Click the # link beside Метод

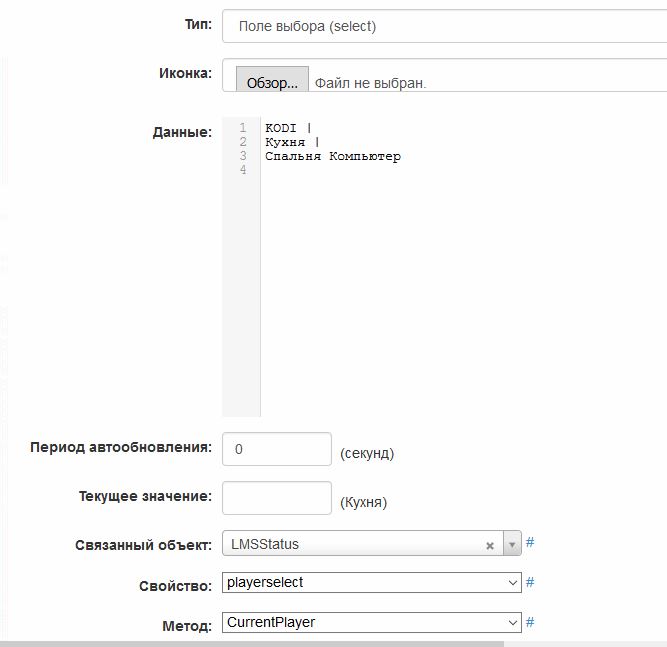point(530,622)
